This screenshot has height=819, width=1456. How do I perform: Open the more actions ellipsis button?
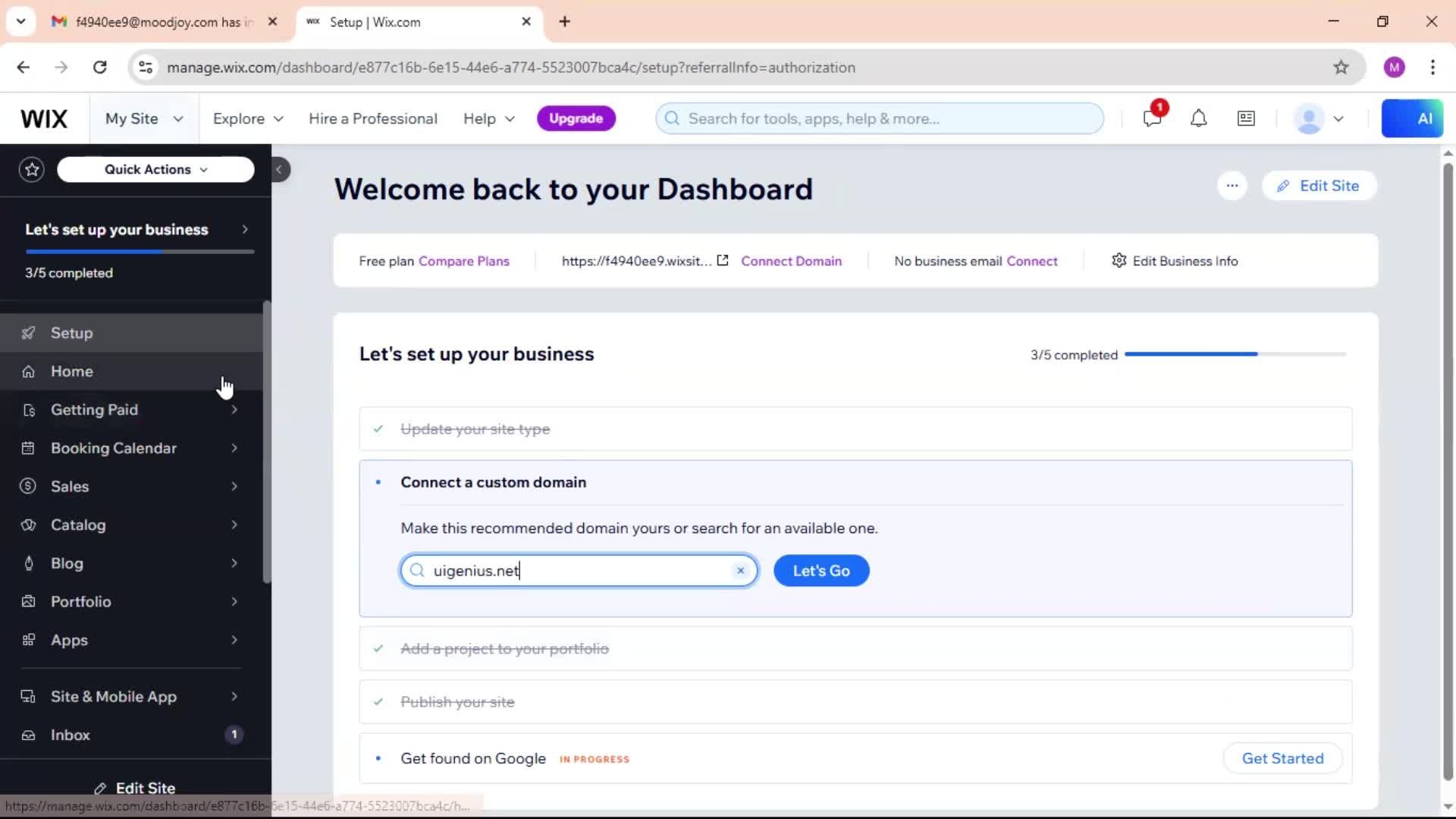click(x=1232, y=186)
